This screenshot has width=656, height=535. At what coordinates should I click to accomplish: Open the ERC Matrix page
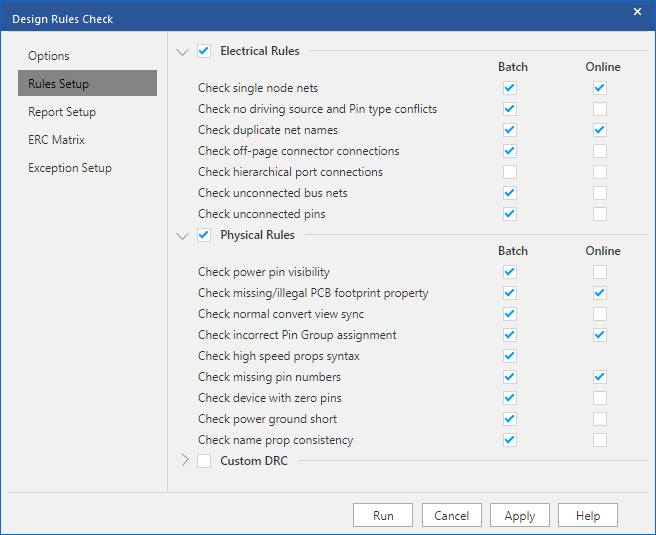tap(56, 140)
